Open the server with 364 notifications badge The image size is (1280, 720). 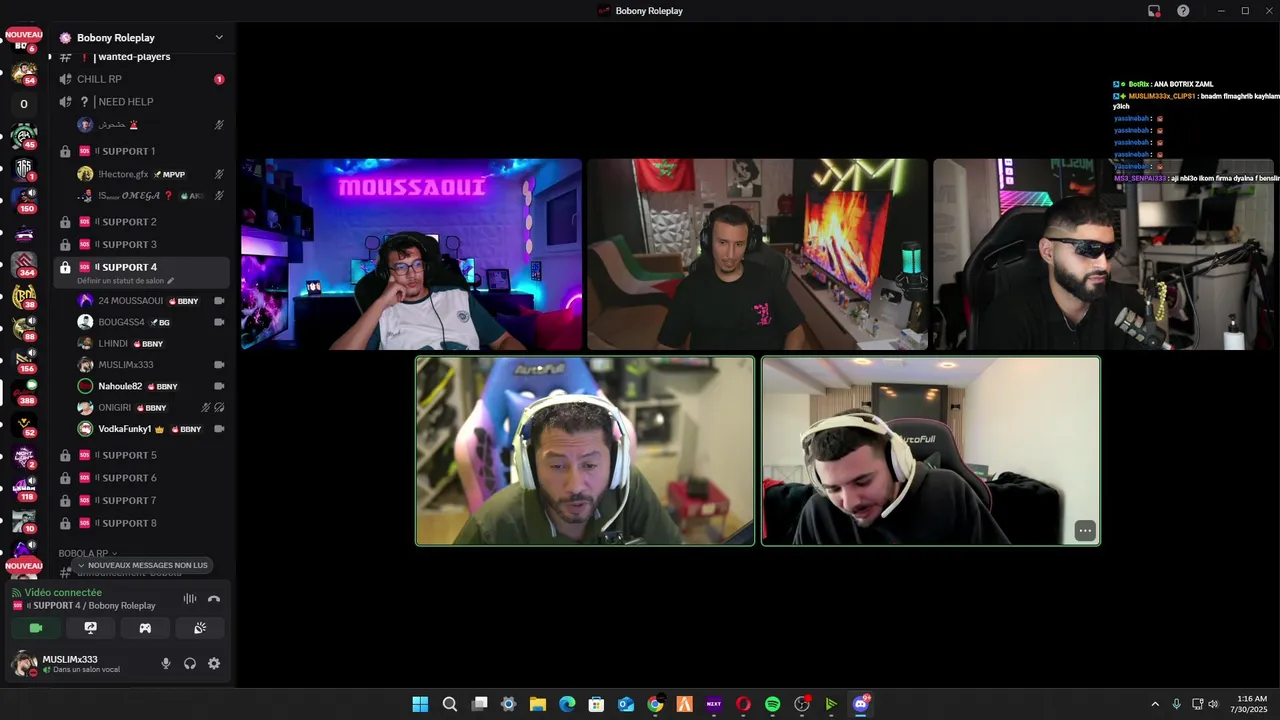(24, 264)
